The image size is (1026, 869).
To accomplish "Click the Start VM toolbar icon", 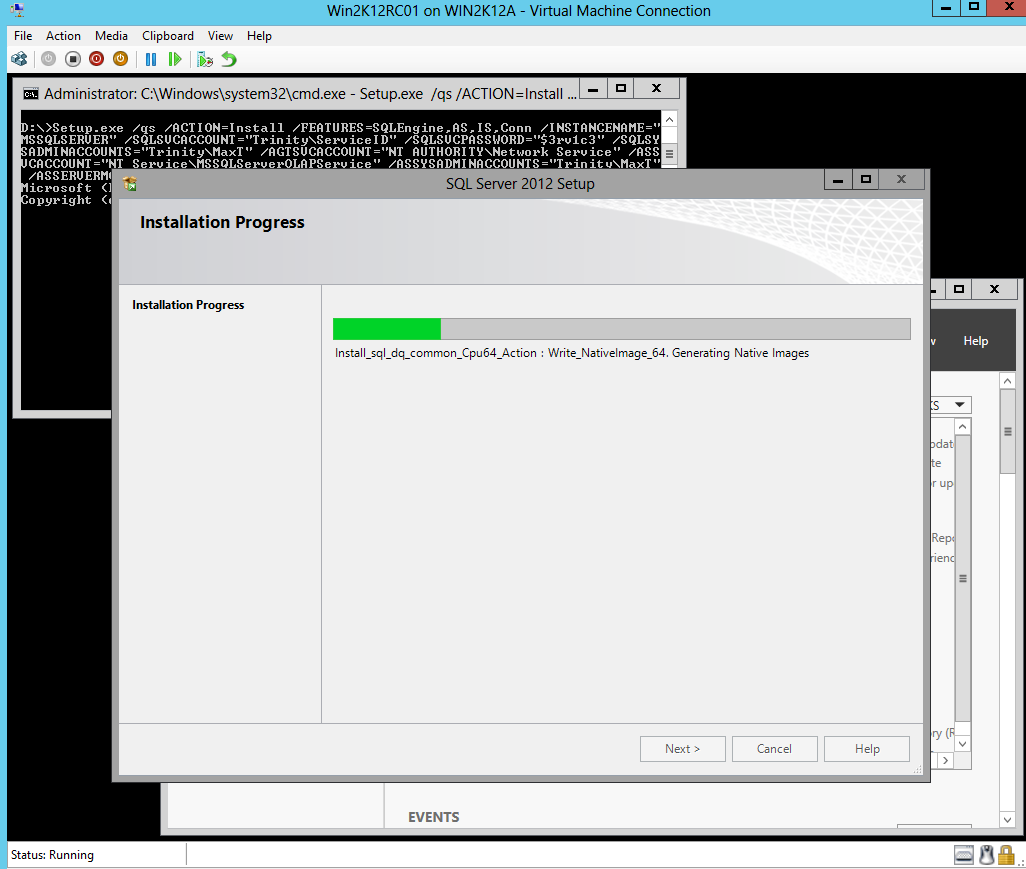I will pyautogui.click(x=48, y=60).
